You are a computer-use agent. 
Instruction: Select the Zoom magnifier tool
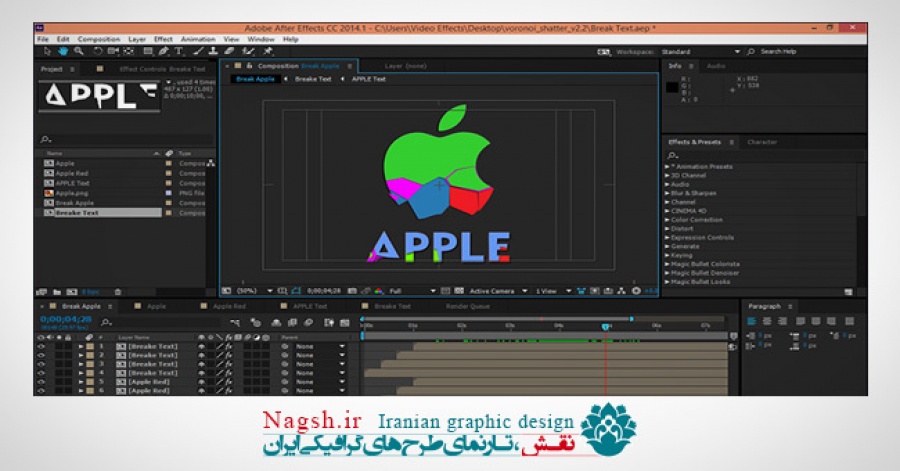[79, 52]
